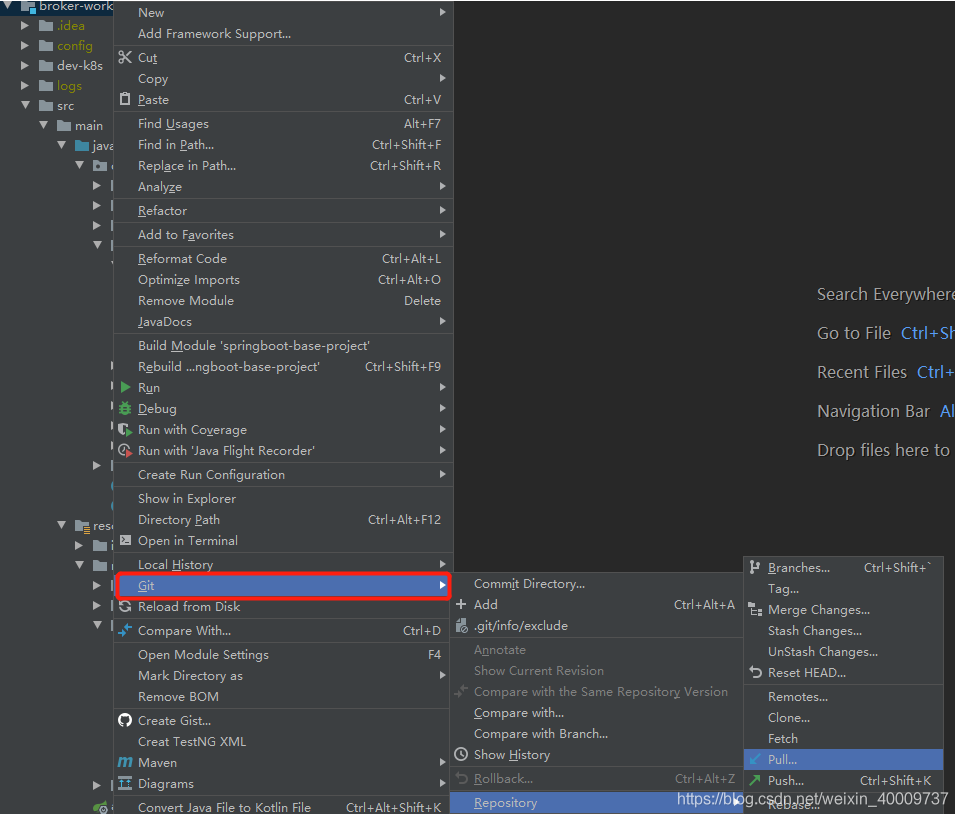
Task: Click the Maven m icon
Action: 125,762
